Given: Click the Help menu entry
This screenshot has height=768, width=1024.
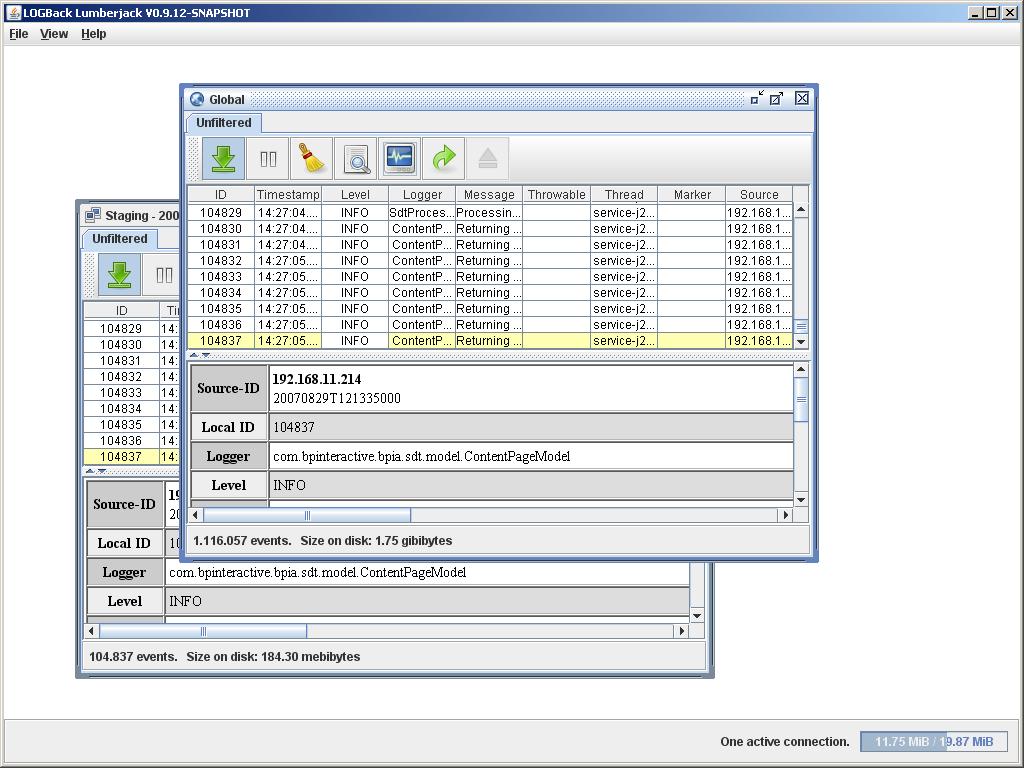Looking at the screenshot, I should click(x=93, y=33).
